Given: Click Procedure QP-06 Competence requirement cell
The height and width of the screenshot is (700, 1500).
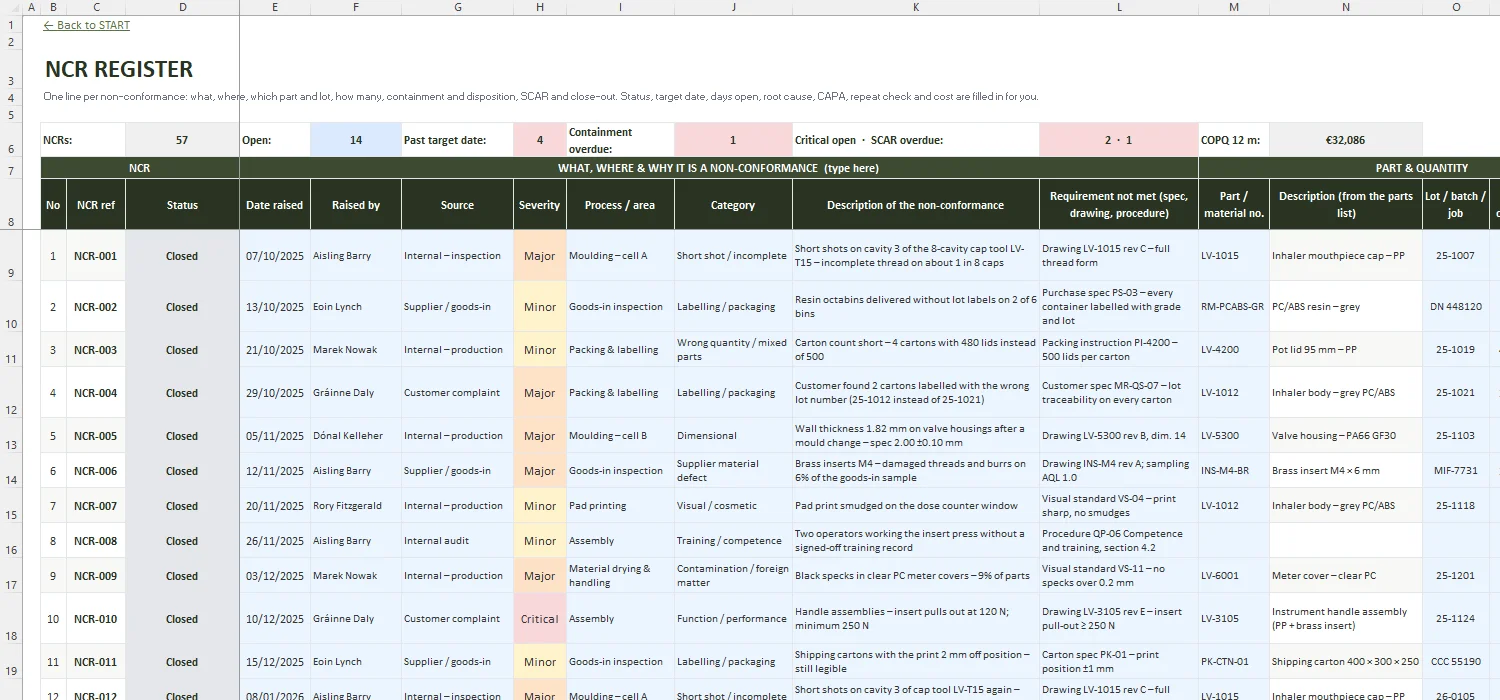Looking at the screenshot, I should [x=1119, y=541].
